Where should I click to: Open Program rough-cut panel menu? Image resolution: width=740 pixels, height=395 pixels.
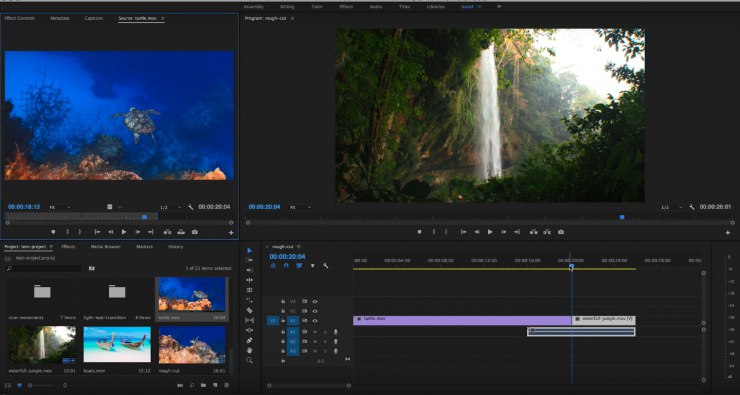point(292,18)
